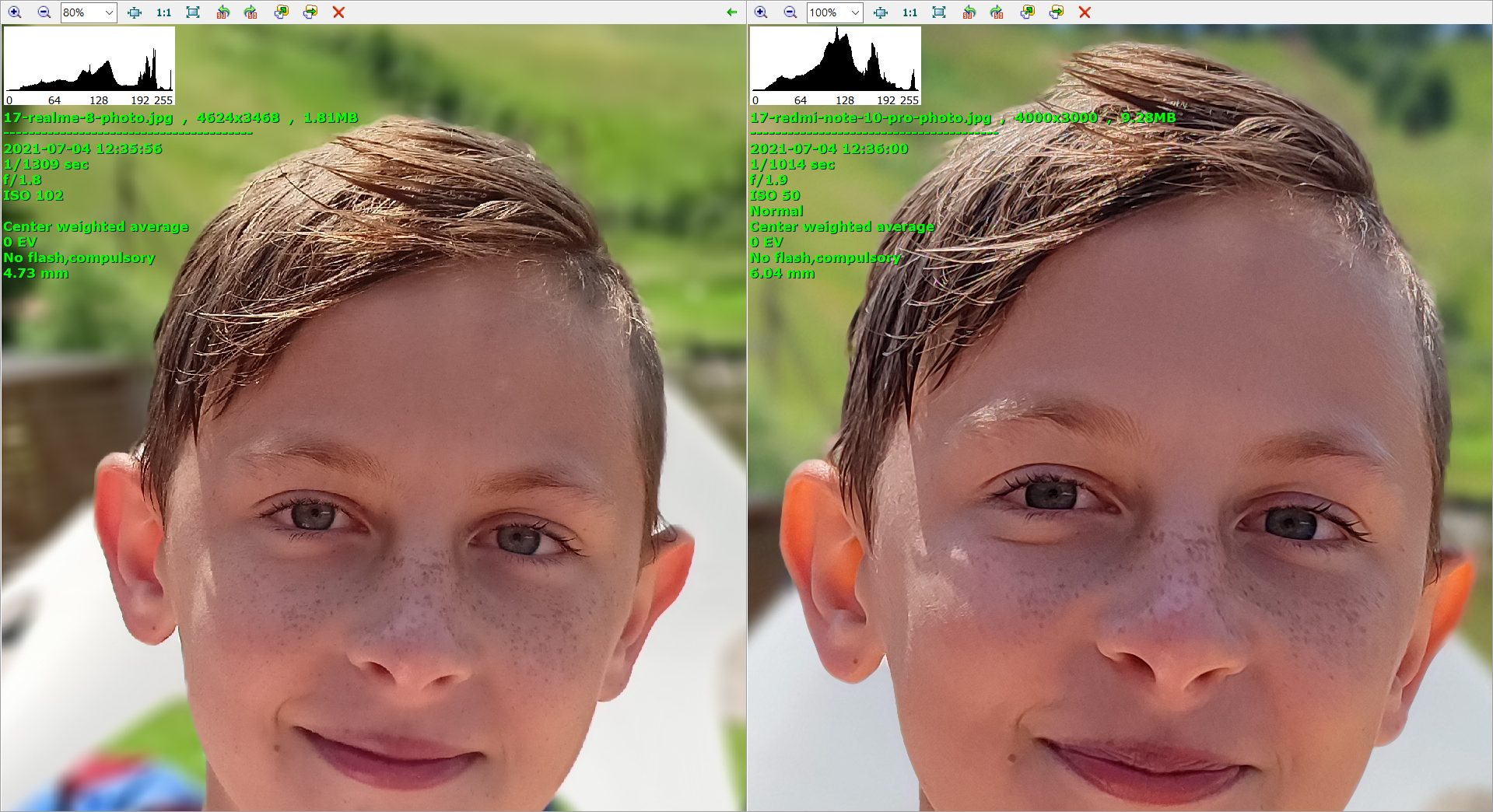Click the 1/1014 sec exposure text
This screenshot has width=1493, height=812.
click(792, 164)
